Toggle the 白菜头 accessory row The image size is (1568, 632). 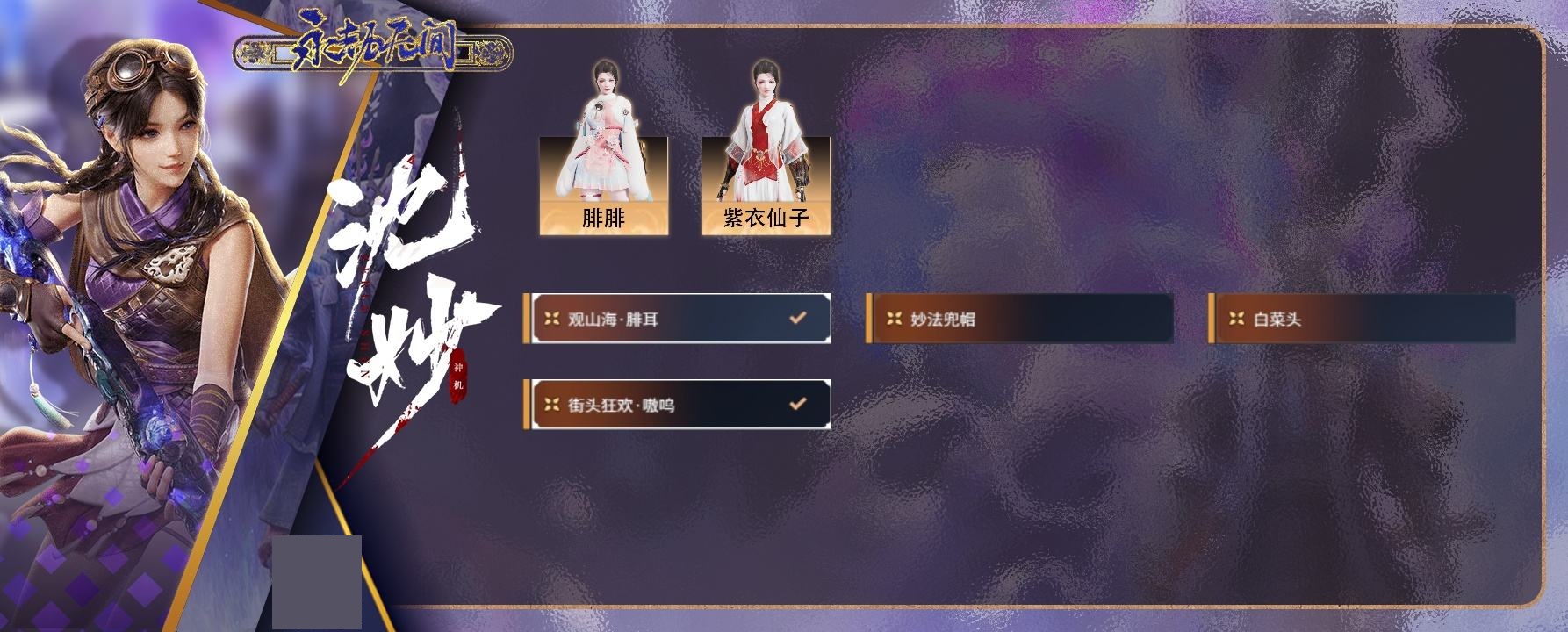1362,319
